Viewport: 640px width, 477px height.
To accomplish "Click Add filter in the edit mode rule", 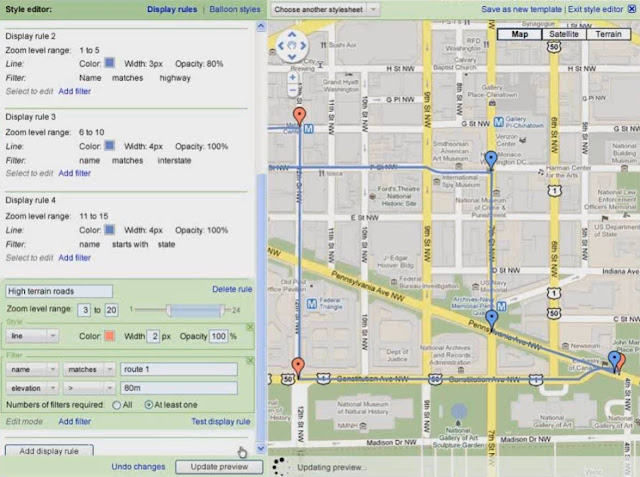I will coord(74,422).
